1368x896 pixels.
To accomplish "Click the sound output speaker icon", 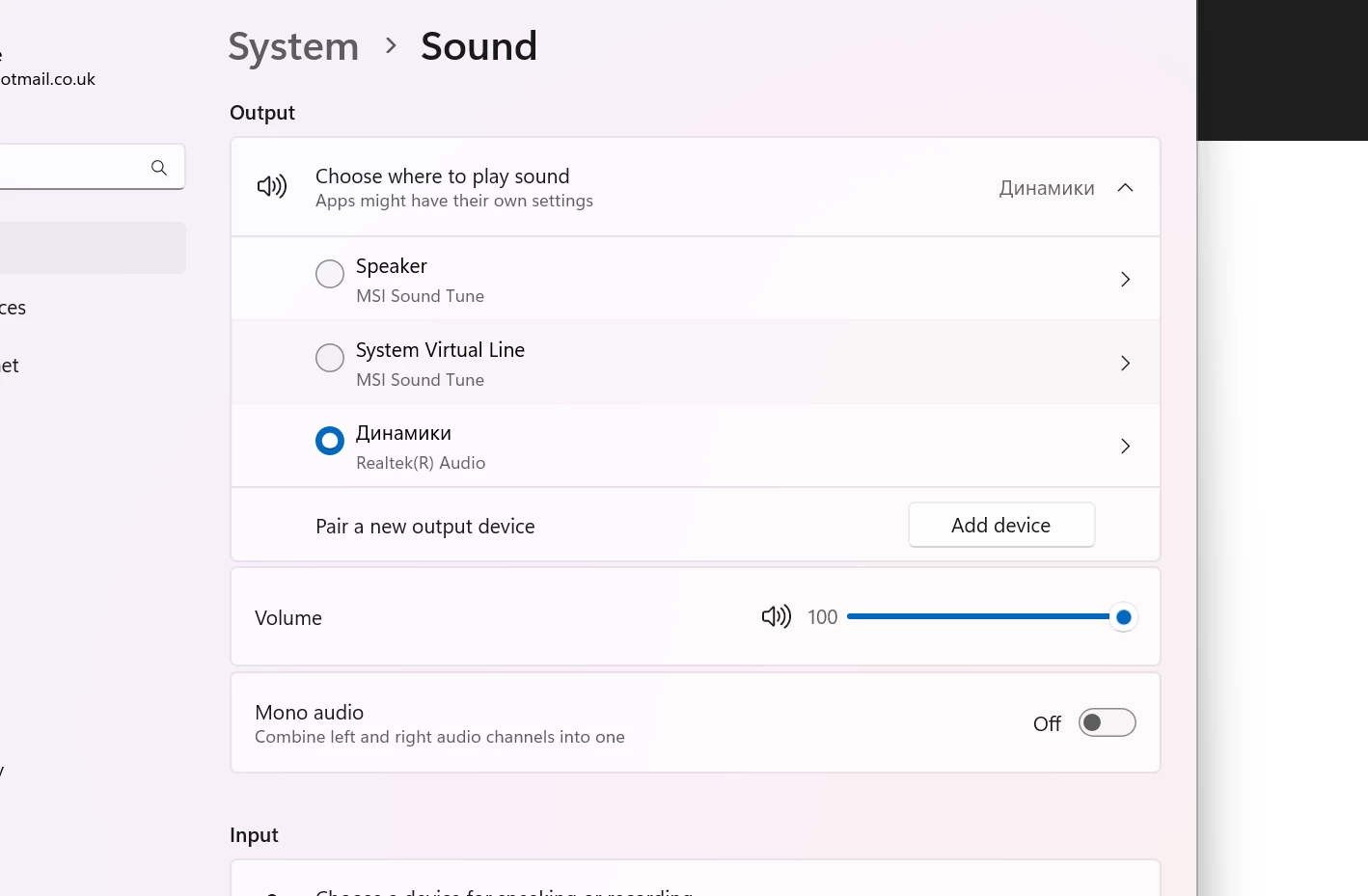I will (272, 187).
